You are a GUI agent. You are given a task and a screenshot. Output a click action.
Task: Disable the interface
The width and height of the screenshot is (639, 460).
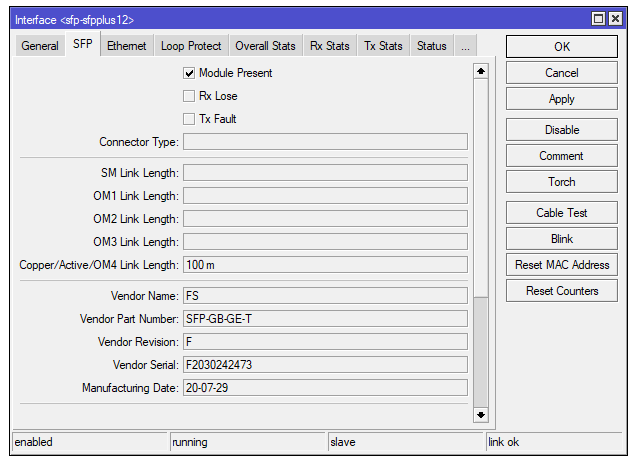click(x=562, y=130)
